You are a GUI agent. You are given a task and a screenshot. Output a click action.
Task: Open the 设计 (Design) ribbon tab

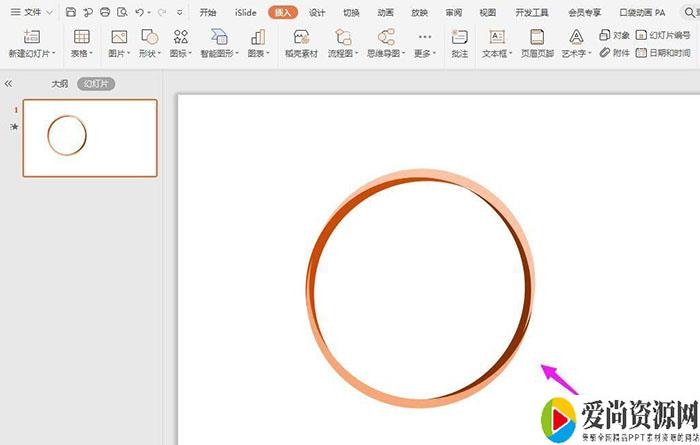[317, 12]
